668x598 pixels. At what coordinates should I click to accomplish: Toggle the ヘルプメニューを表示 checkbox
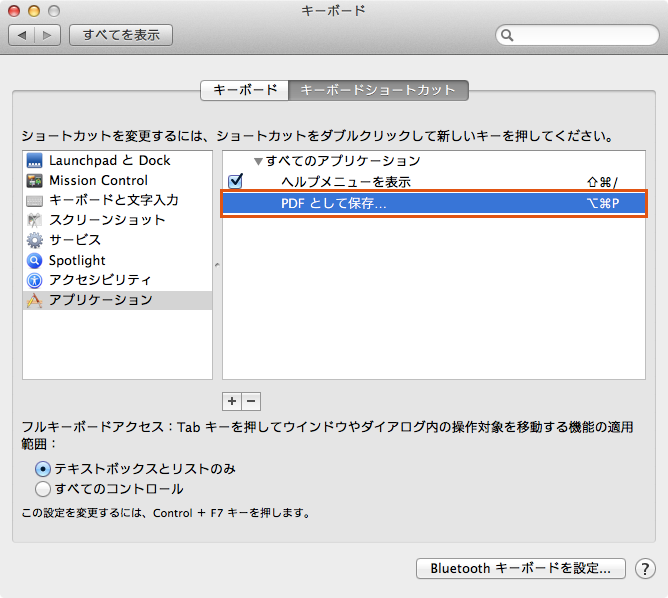coord(235,181)
